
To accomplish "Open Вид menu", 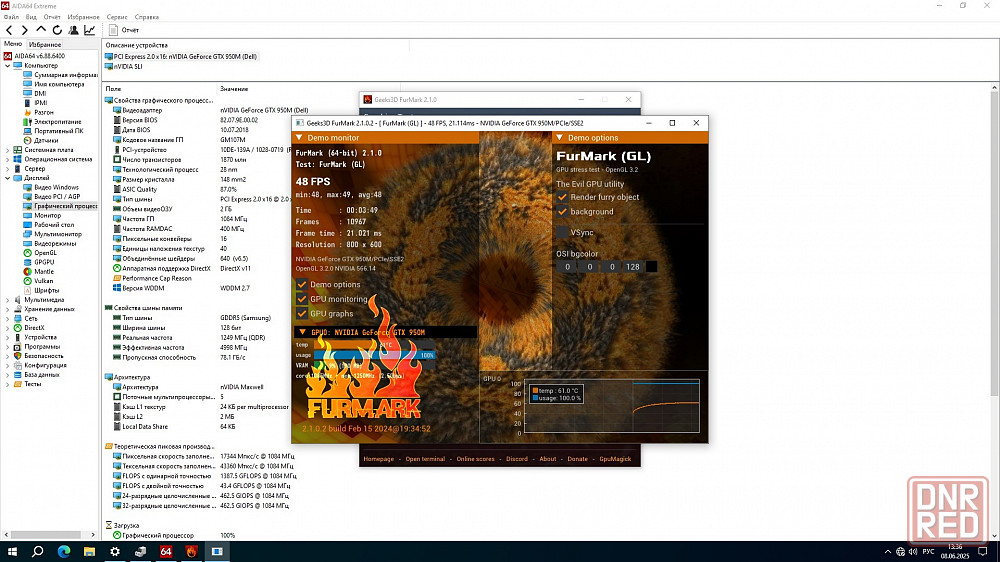I will click(31, 17).
